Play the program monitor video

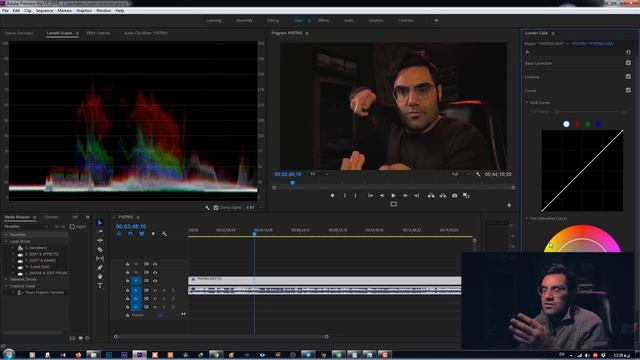tap(393, 196)
